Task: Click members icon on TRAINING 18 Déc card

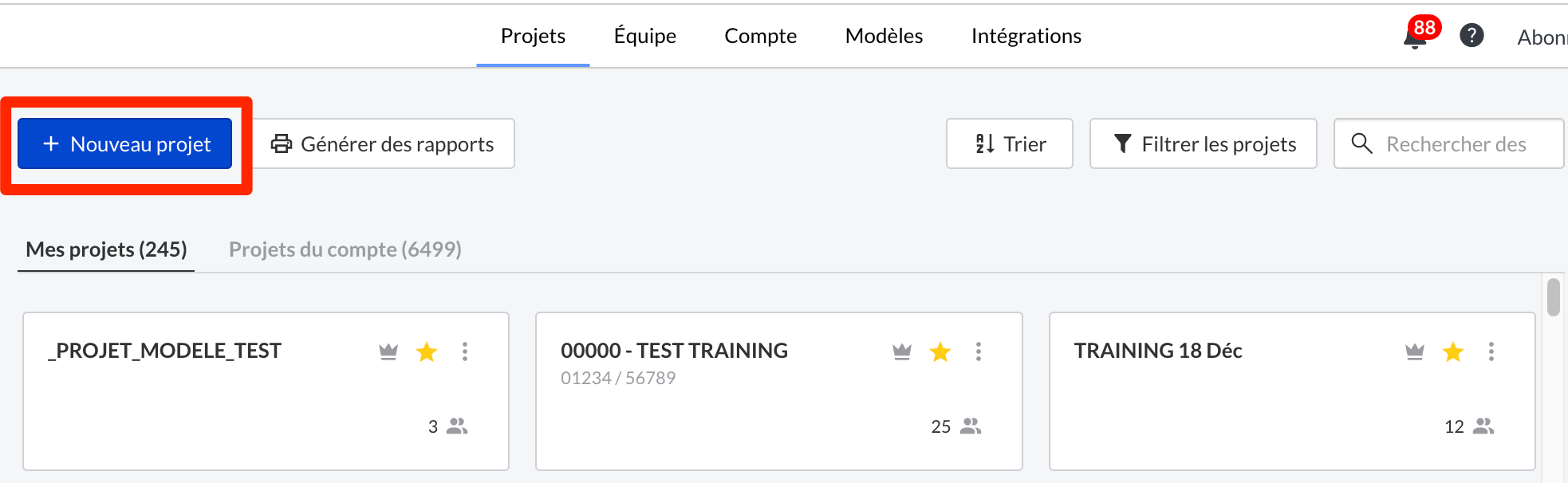Action: tap(1483, 426)
